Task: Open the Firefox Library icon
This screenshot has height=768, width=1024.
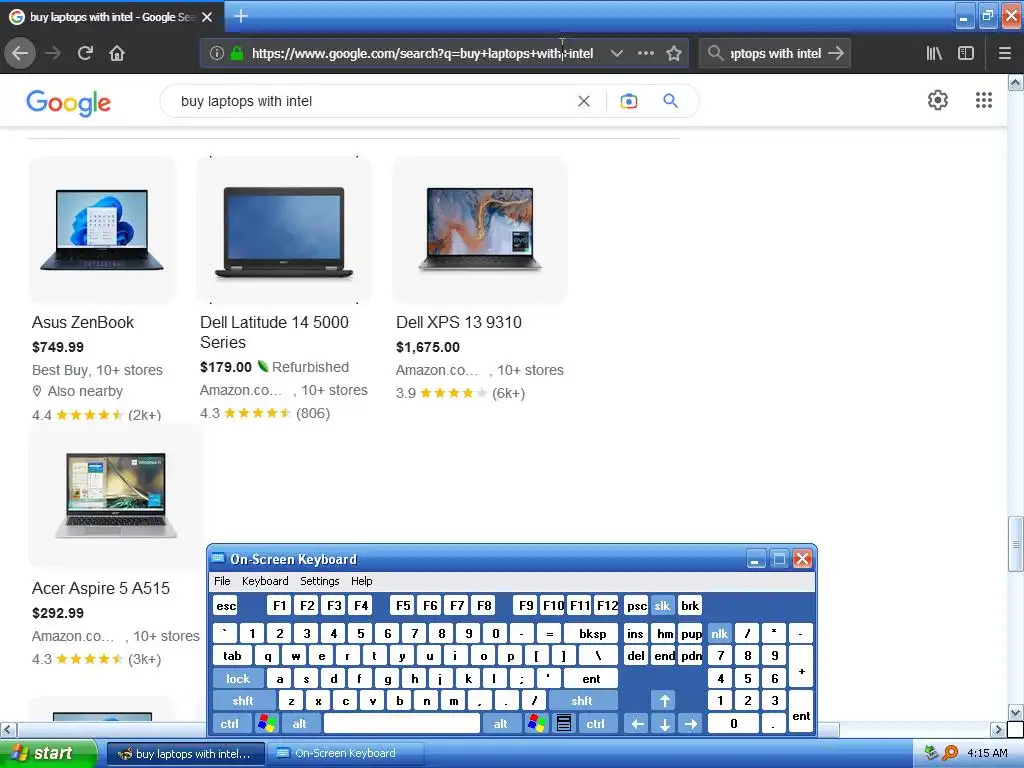Action: pos(934,53)
